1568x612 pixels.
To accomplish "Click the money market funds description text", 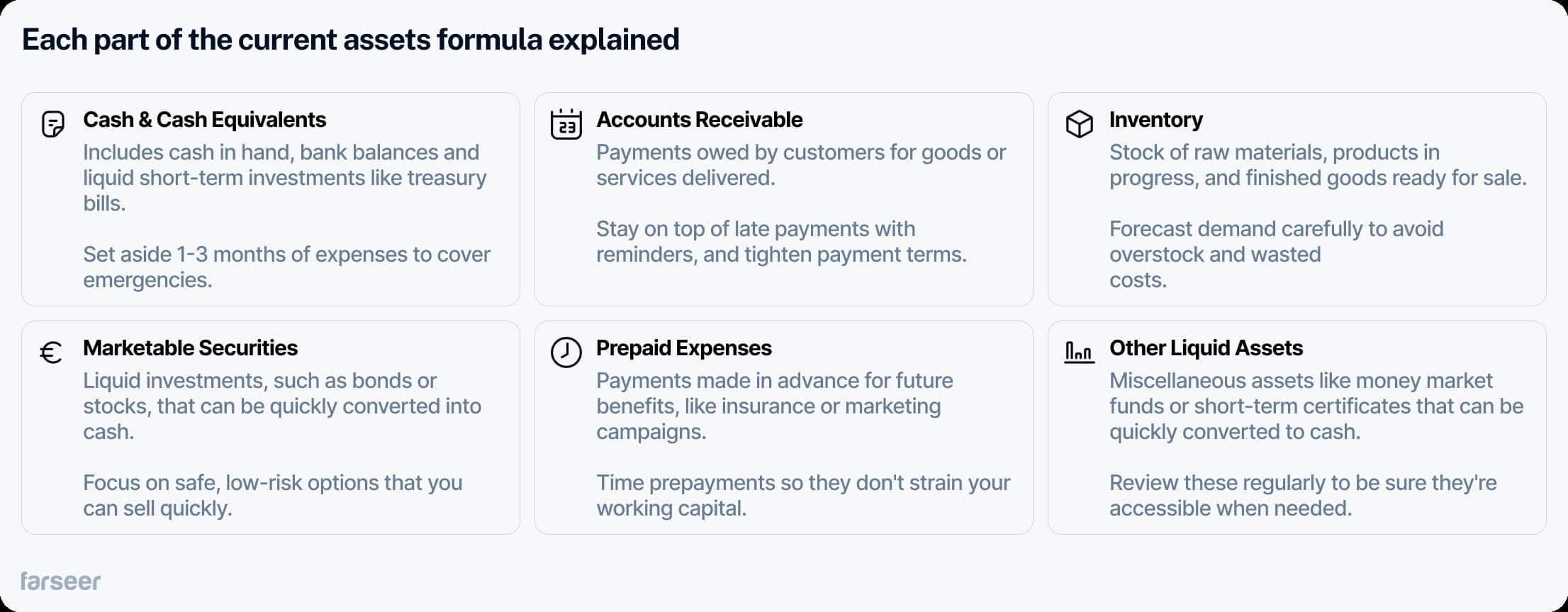I will (x=1316, y=406).
